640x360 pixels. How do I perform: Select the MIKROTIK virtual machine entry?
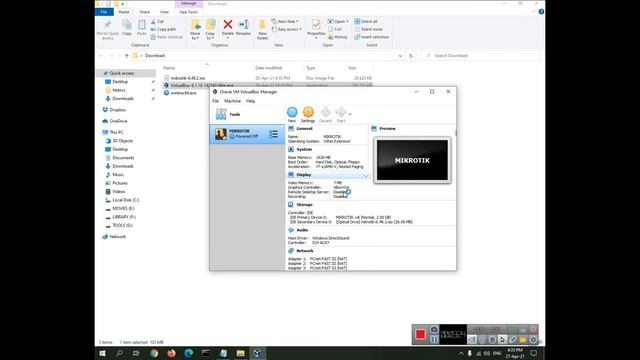click(247, 134)
